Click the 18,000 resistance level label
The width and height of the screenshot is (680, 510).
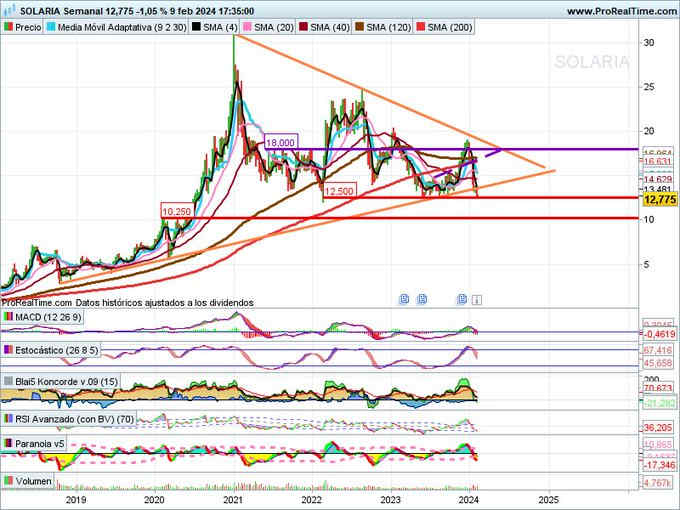tap(281, 143)
